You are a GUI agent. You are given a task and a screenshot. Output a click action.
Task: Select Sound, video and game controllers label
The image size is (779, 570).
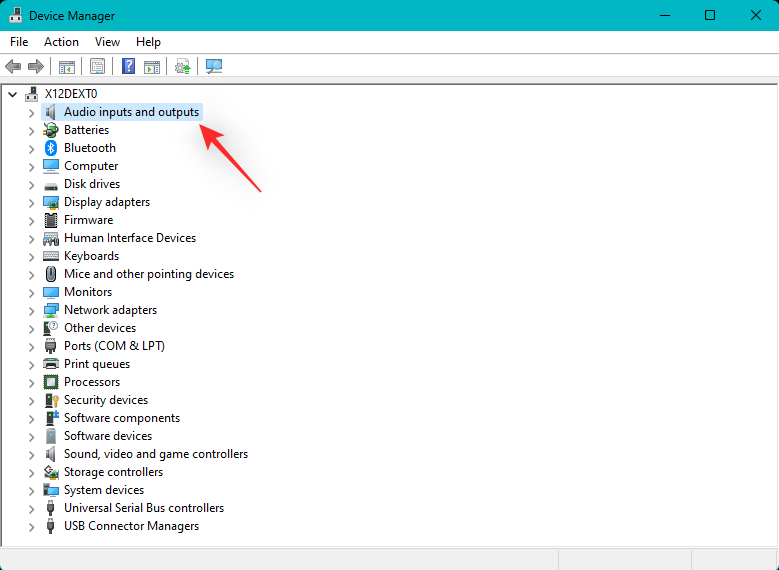pyautogui.click(x=156, y=454)
